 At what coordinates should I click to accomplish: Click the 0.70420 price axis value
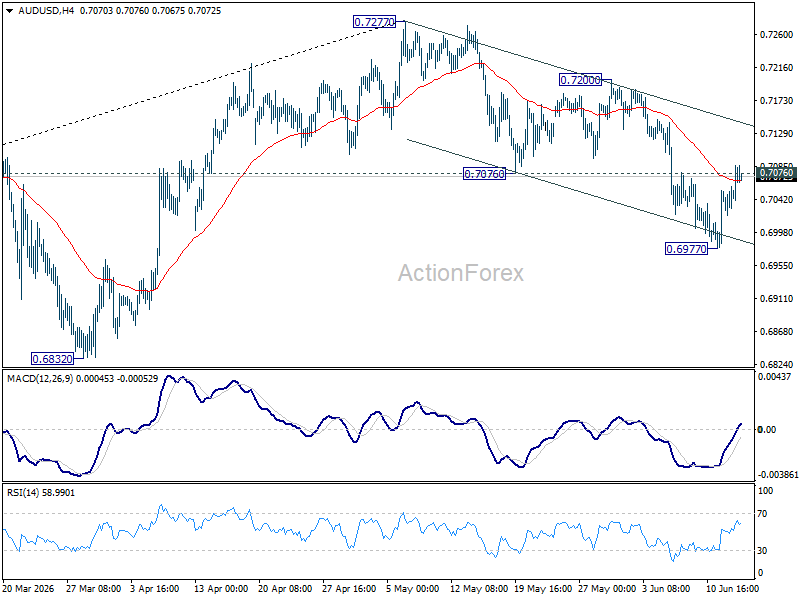tap(777, 199)
